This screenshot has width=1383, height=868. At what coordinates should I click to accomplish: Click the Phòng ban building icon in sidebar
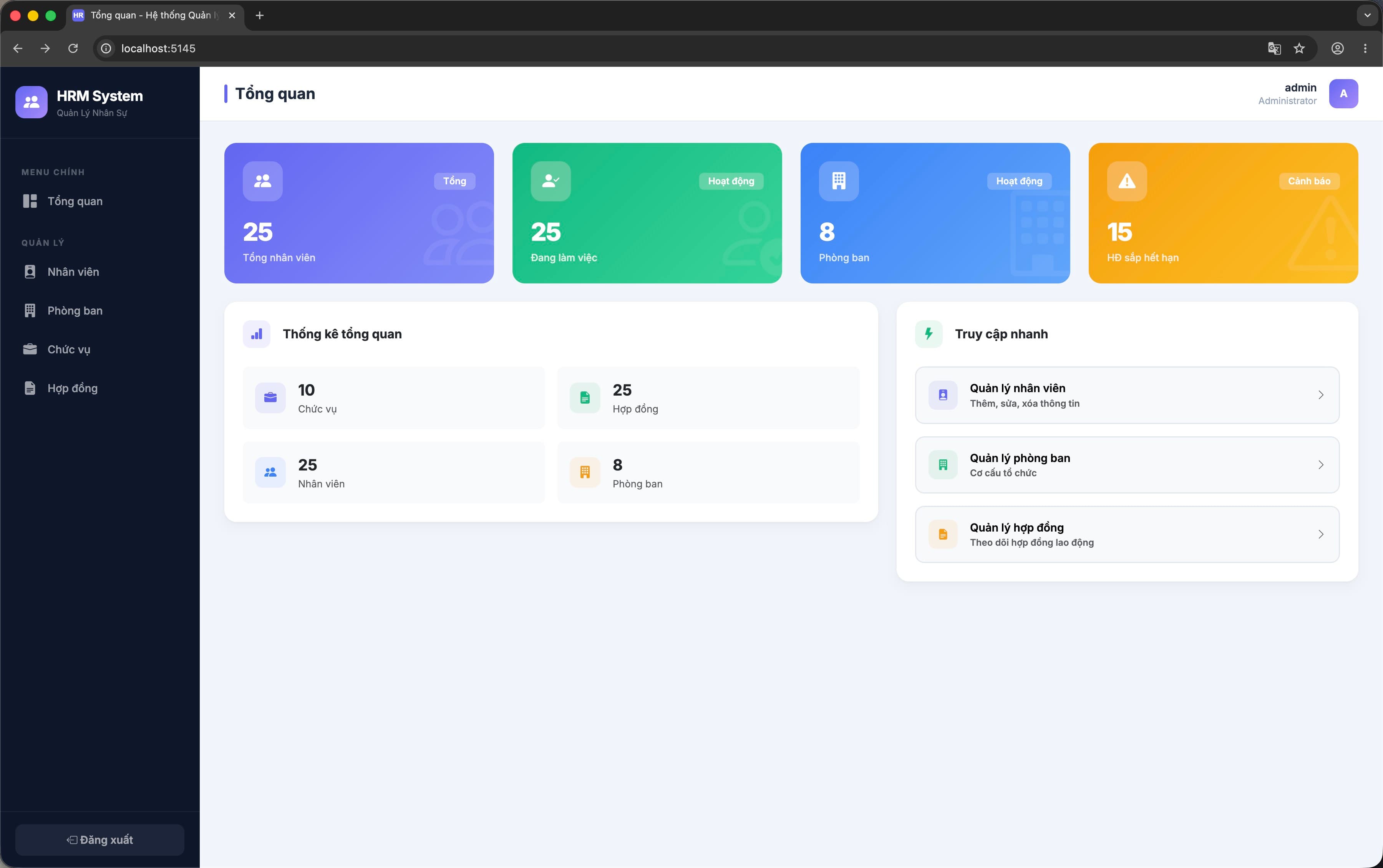(x=30, y=311)
